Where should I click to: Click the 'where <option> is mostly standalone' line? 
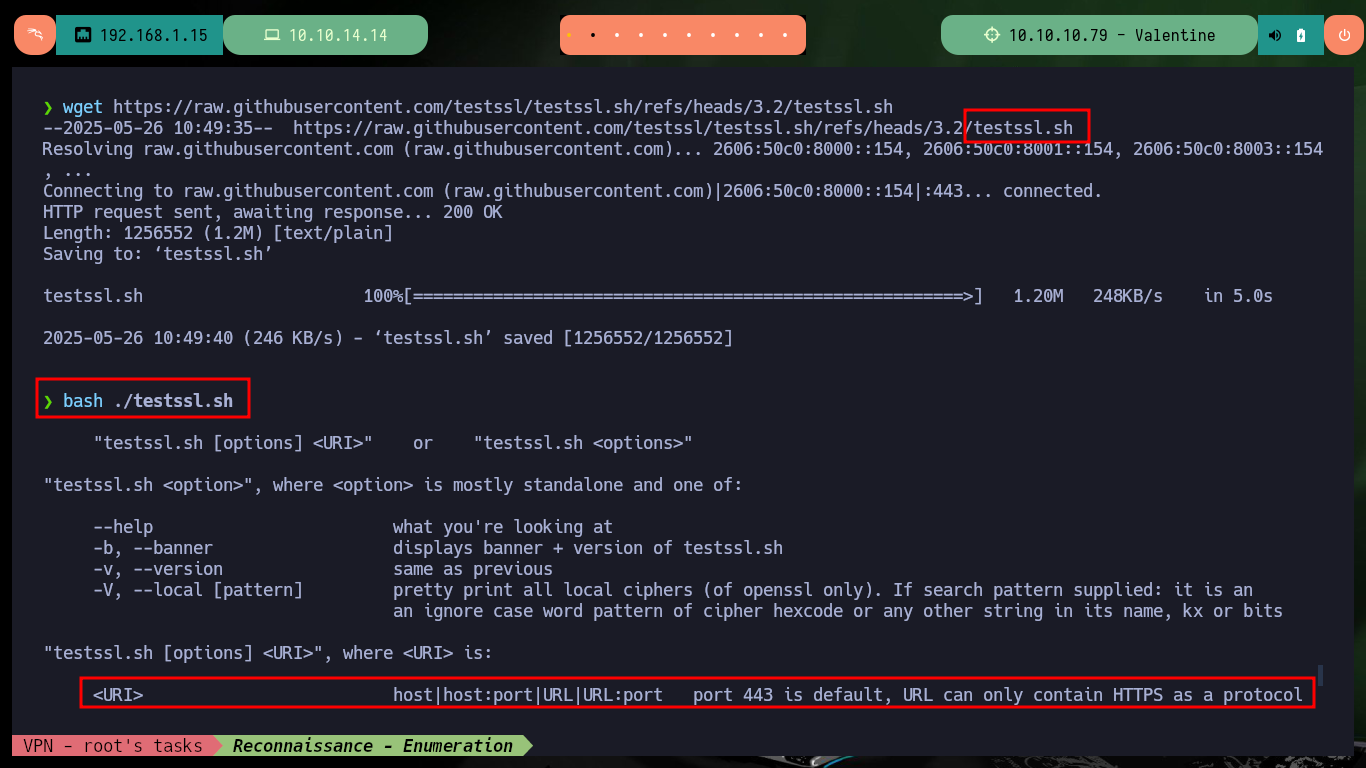coord(393,485)
